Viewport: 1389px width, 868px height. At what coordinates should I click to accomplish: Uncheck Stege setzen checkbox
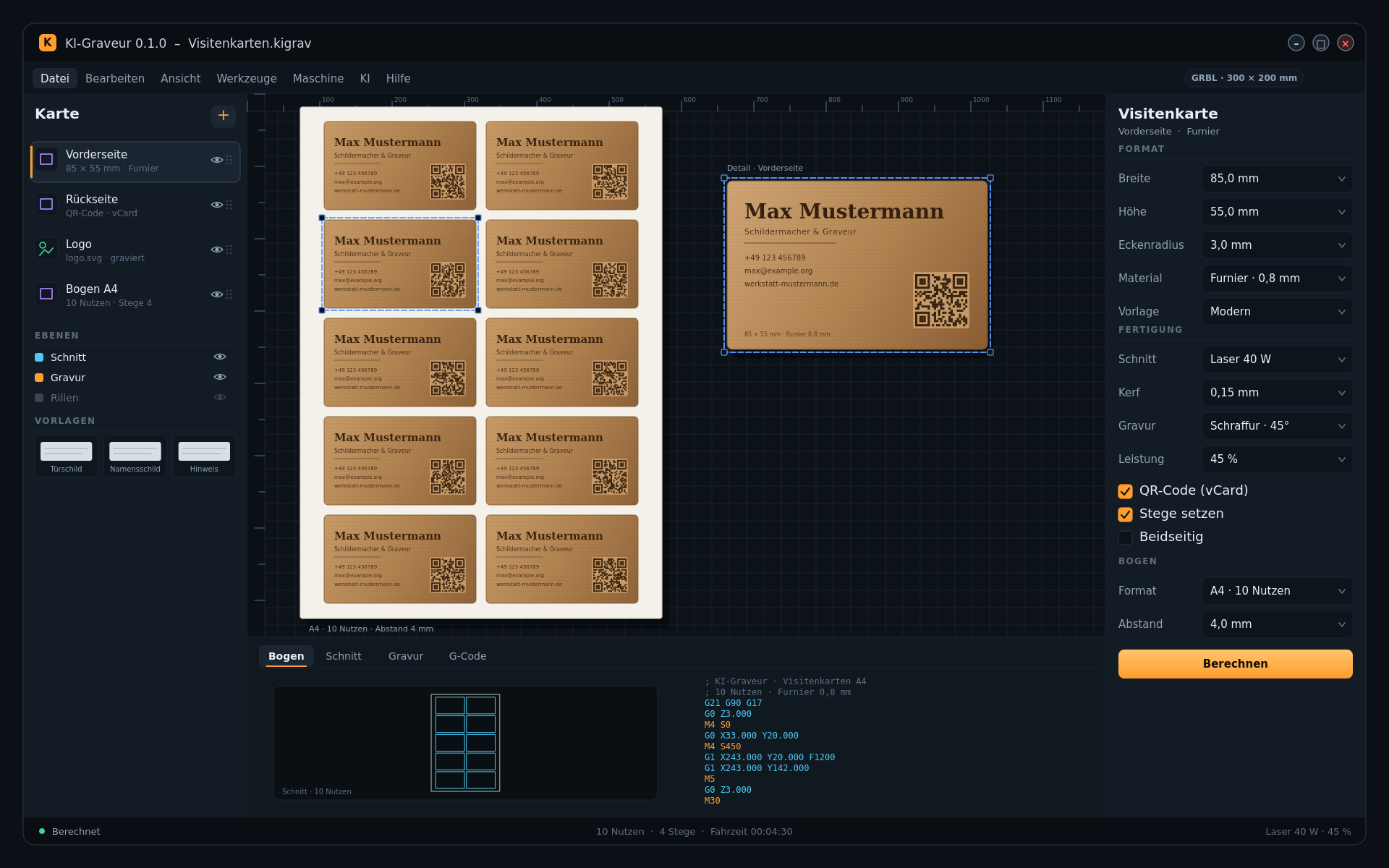tap(1125, 514)
